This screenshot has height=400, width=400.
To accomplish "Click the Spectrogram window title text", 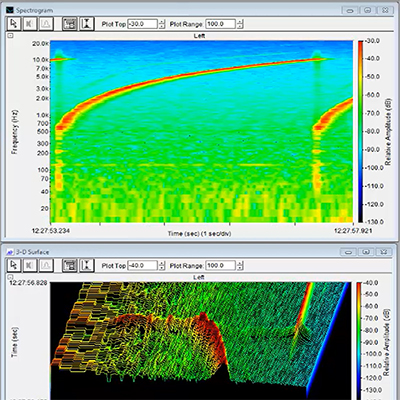I will tap(34, 10).
